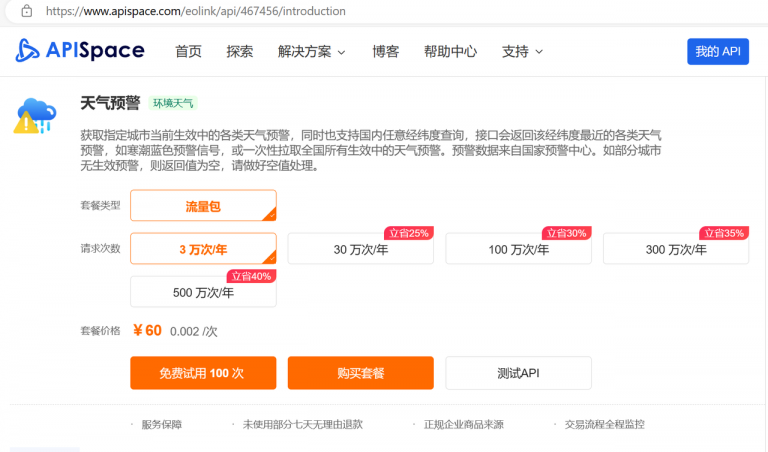Screen dimensions: 768x452
Task: Click the 购买套餐 button
Action: tap(360, 373)
